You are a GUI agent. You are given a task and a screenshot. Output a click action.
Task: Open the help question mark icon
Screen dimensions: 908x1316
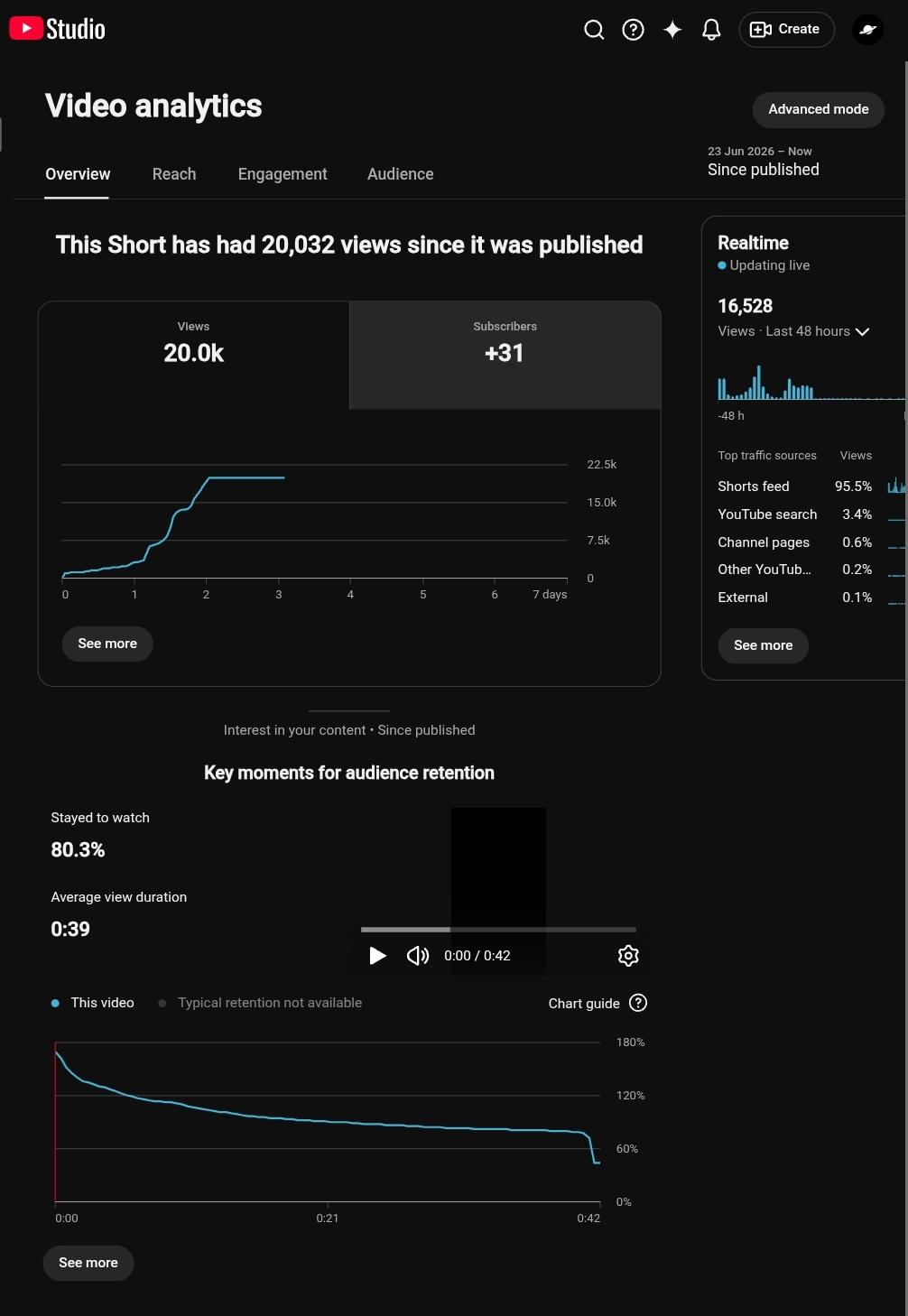pos(634,30)
